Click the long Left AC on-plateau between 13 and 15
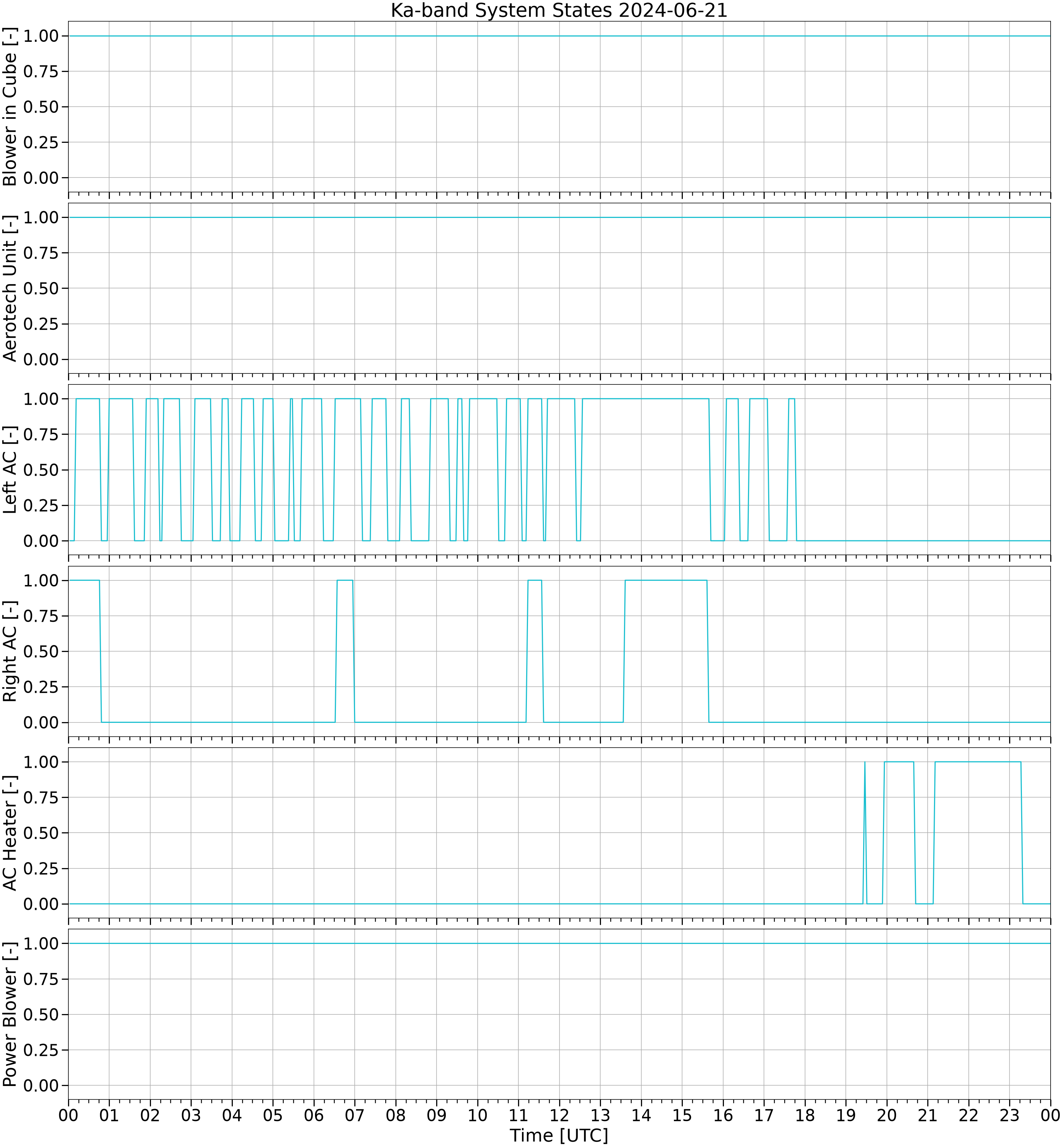Viewport: 1063px width, 1148px height. coord(645,399)
